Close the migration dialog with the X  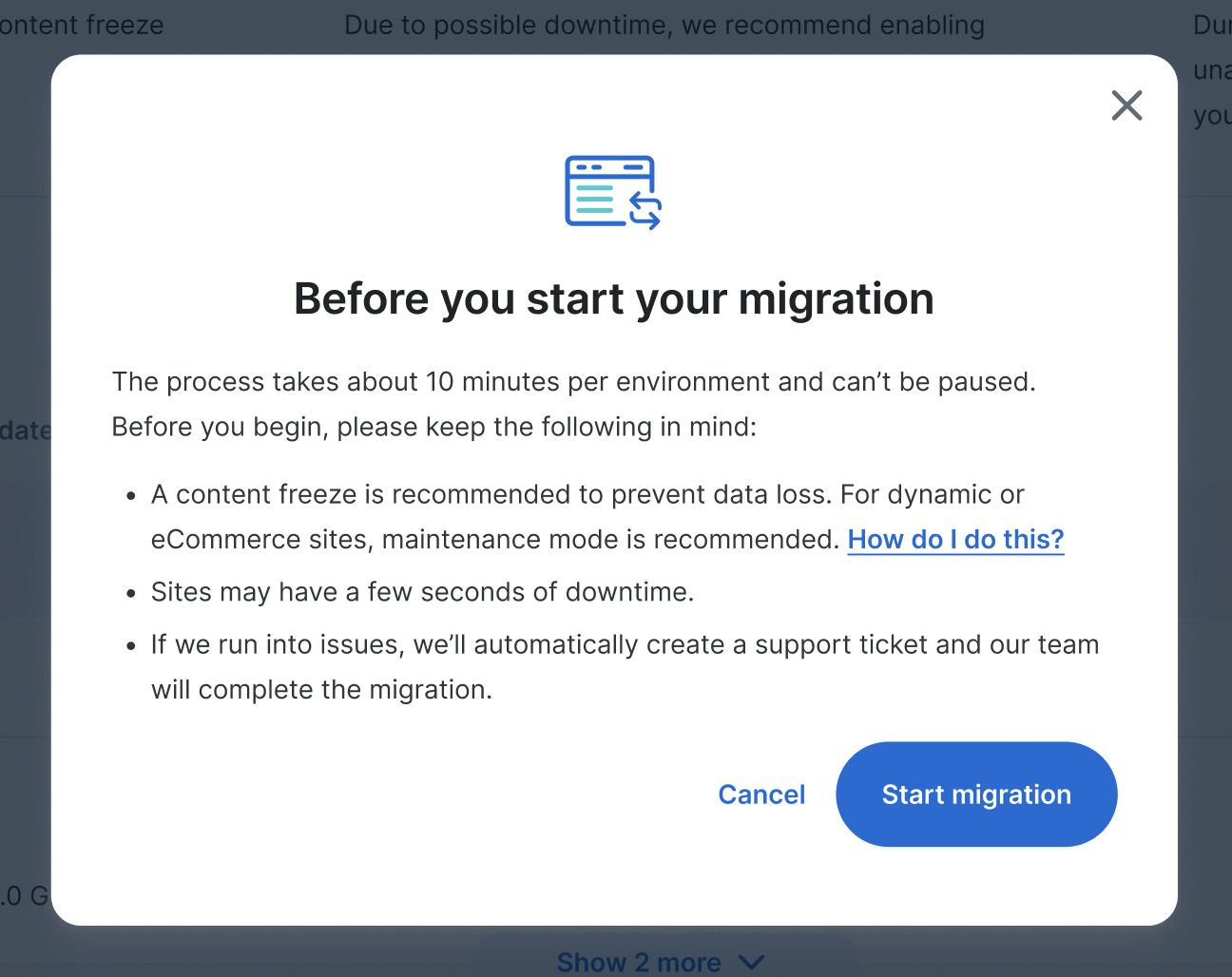coord(1126,105)
